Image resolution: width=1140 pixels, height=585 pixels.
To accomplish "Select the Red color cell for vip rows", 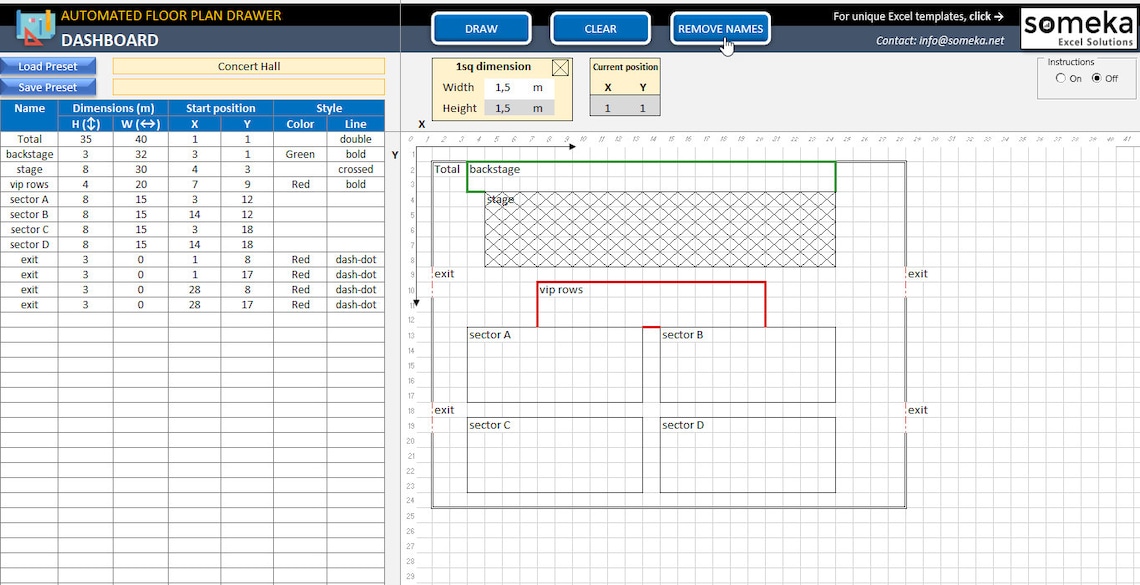I will point(300,184).
